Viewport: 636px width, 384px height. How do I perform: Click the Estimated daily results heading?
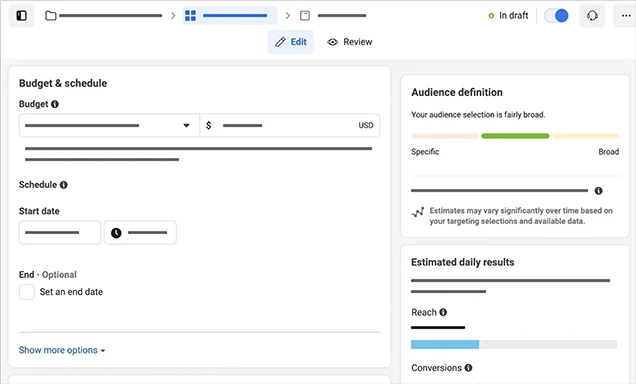pos(462,262)
